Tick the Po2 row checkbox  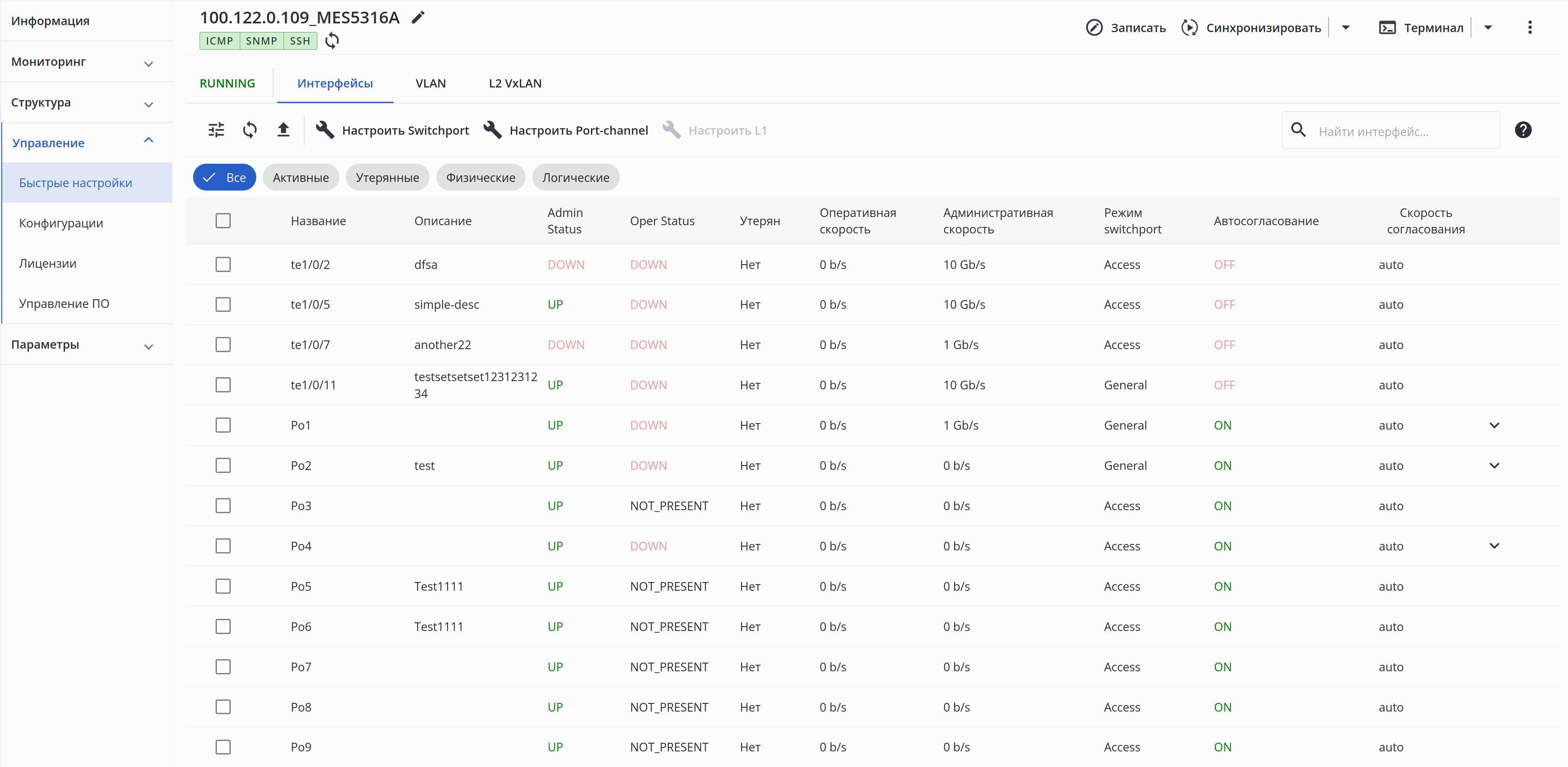(x=223, y=466)
